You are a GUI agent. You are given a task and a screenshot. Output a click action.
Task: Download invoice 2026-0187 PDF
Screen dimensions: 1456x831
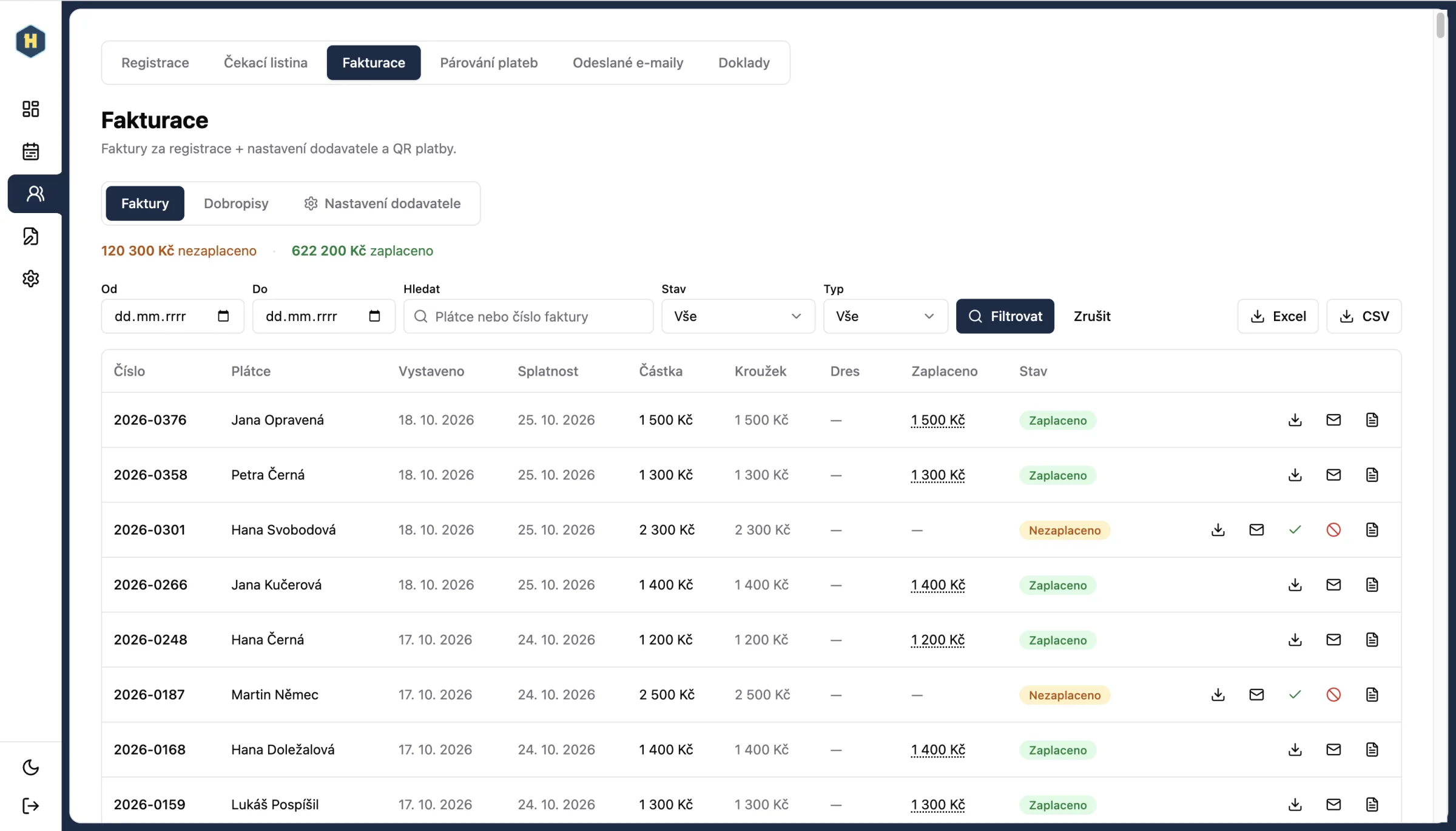pyautogui.click(x=1218, y=694)
